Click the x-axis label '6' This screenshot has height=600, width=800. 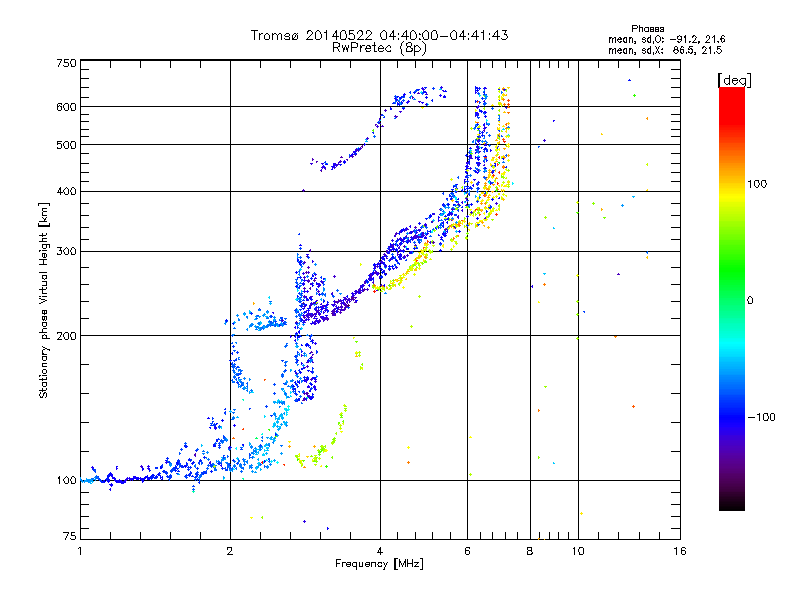(x=467, y=551)
